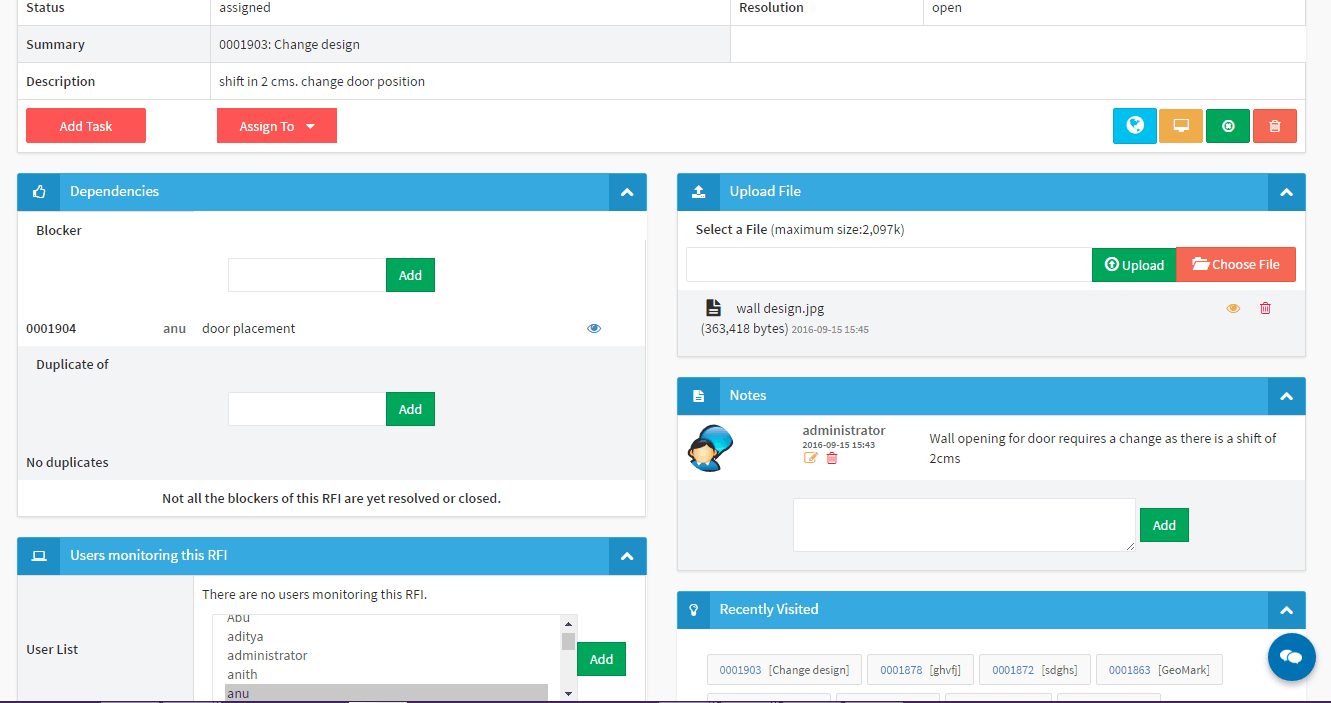Image resolution: width=1331 pixels, height=703 pixels.
Task: Click the user list scroll up arrow
Action: (x=568, y=624)
